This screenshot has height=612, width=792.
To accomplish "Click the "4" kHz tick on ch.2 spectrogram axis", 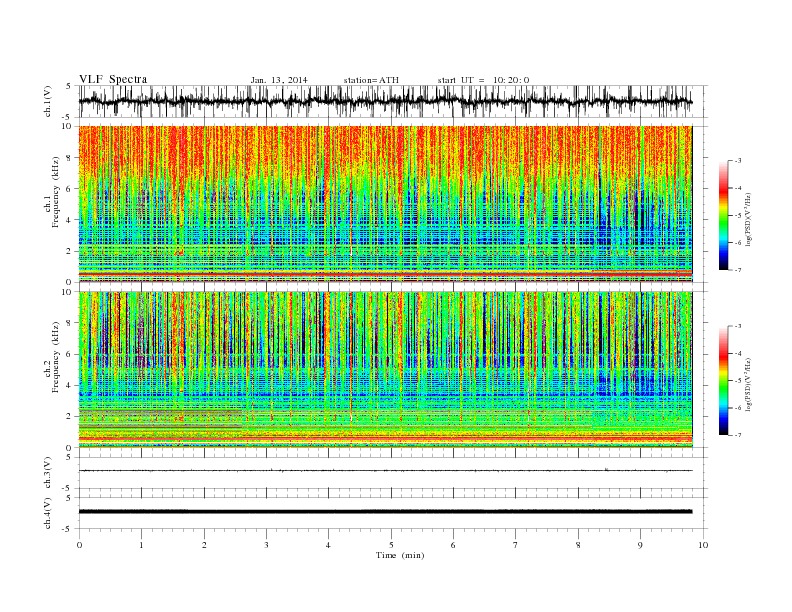I will [x=70, y=386].
